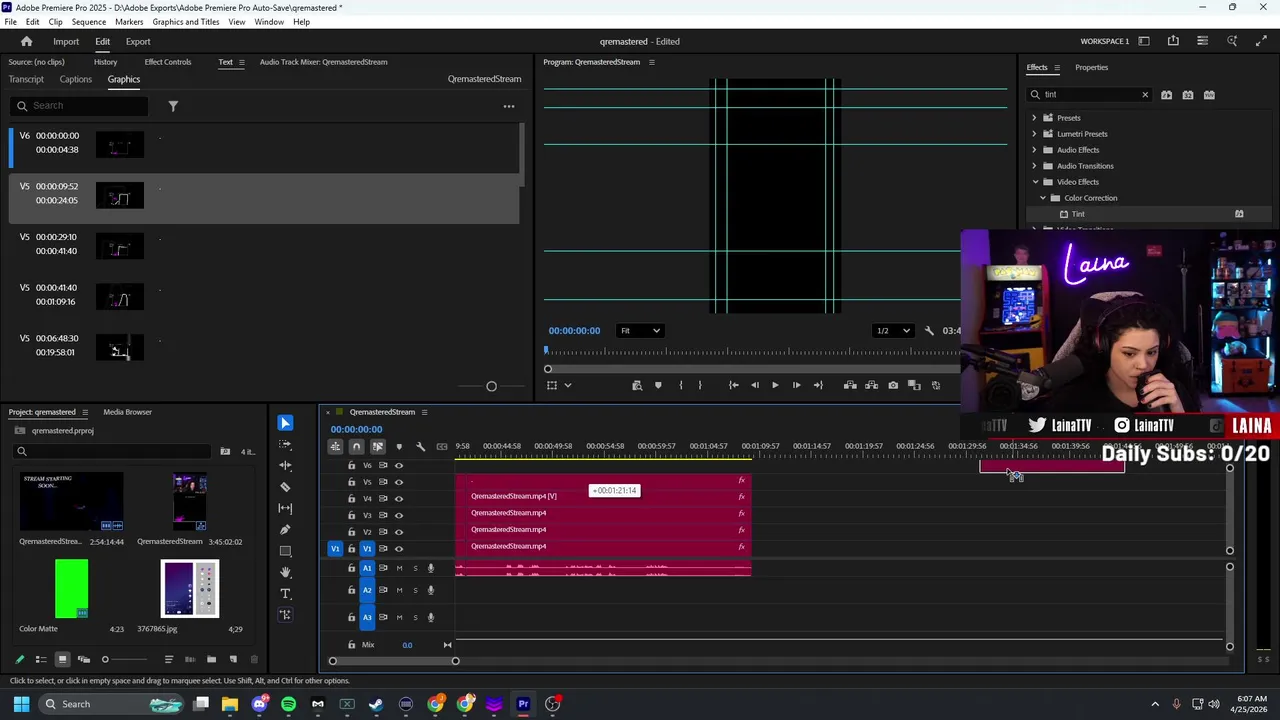Add marker in timeline header
This screenshot has height=720, width=1280.
click(399, 446)
